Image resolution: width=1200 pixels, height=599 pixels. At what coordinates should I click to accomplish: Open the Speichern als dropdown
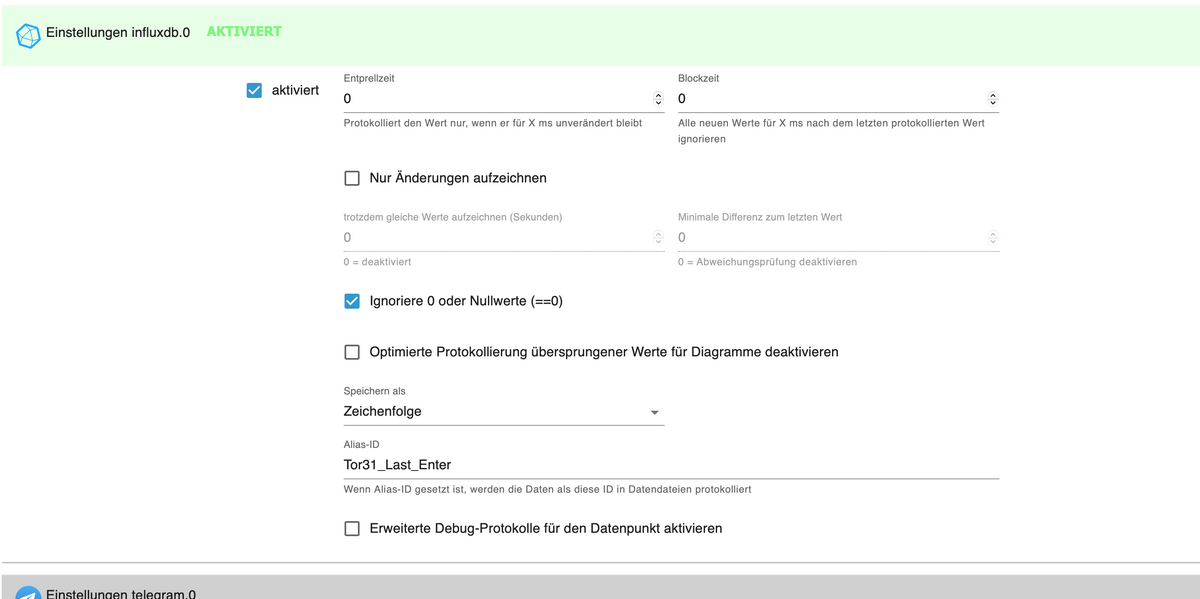pyautogui.click(x=503, y=411)
